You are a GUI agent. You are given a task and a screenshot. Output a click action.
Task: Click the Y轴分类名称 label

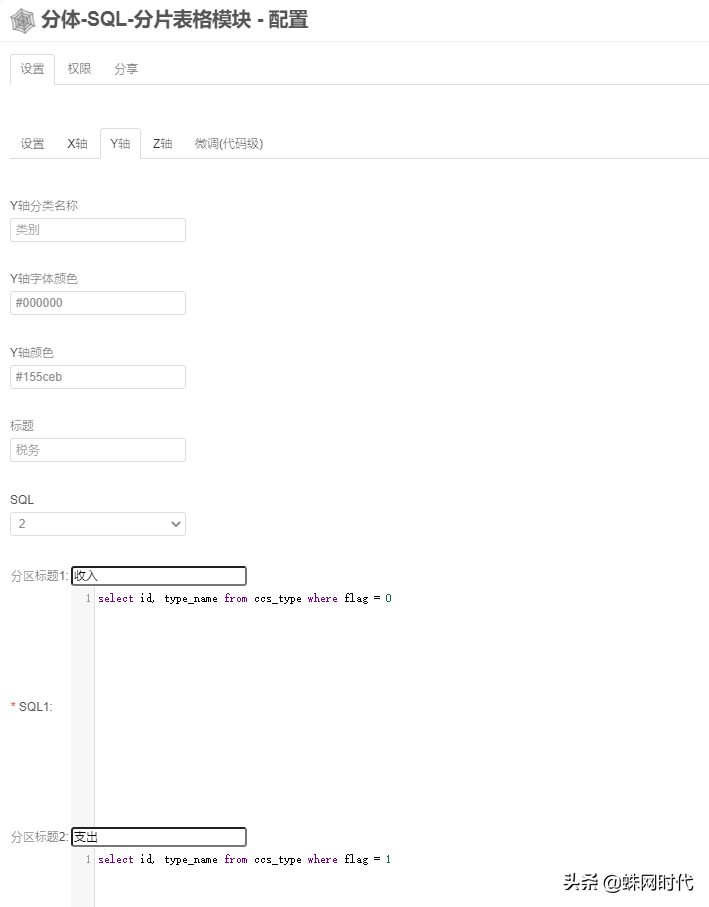tap(44, 206)
